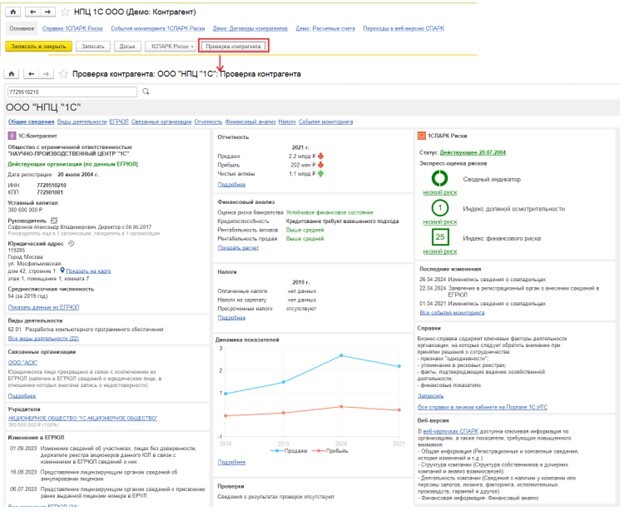Click the red down arrow next to Продажи

click(321, 156)
